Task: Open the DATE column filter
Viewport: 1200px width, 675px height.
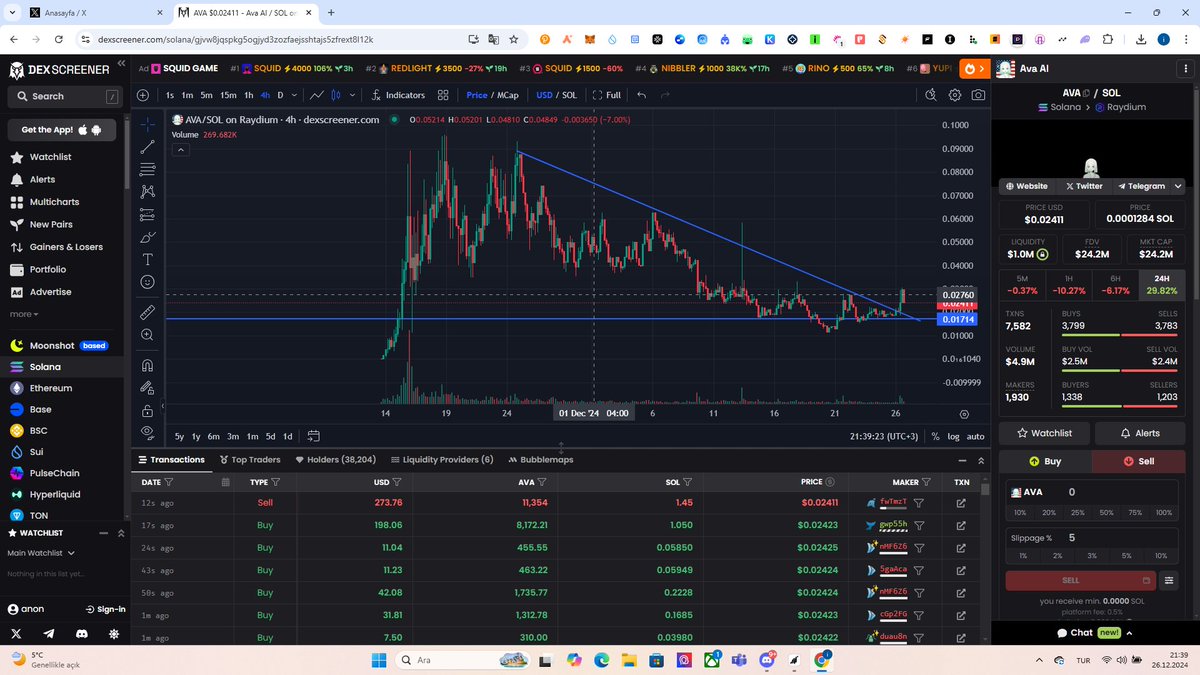Action: pyautogui.click(x=168, y=482)
